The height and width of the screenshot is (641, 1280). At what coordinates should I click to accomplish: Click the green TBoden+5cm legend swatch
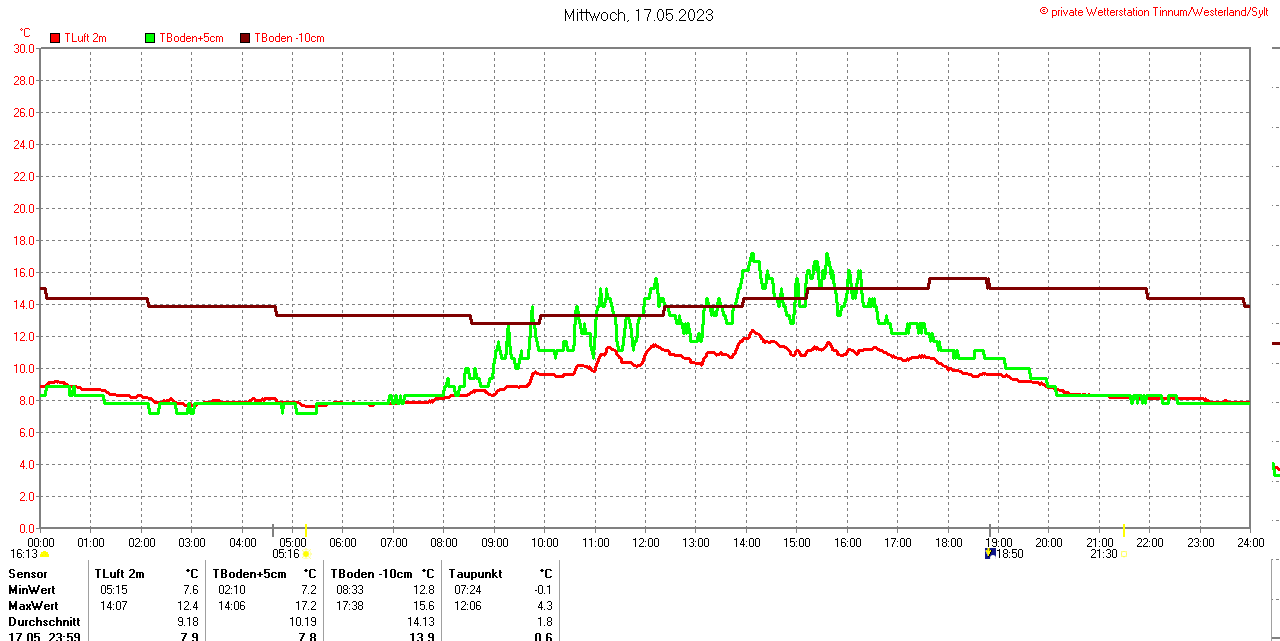coord(151,38)
